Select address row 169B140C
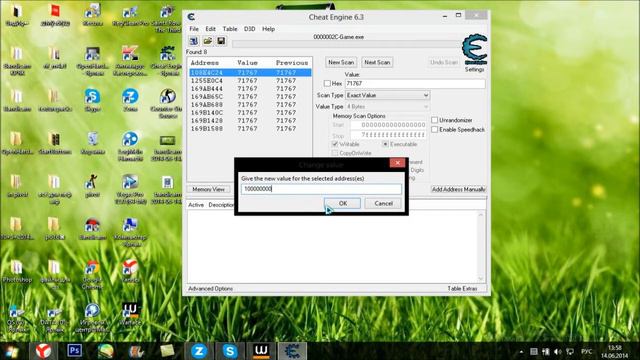The width and height of the screenshot is (640, 360). click(x=250, y=113)
